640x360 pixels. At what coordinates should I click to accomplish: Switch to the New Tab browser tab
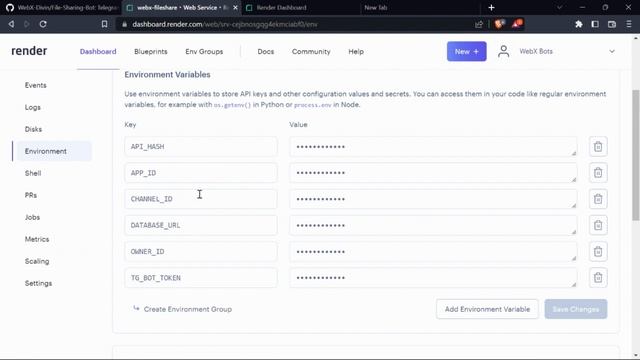pyautogui.click(x=420, y=7)
